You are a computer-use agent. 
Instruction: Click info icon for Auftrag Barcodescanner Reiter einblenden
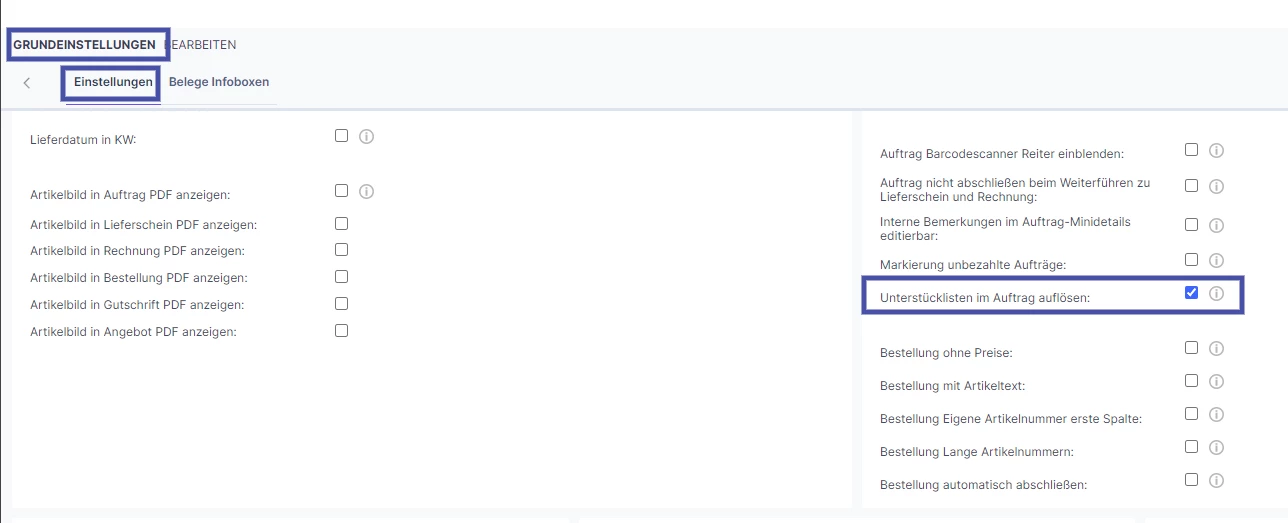pos(1217,151)
